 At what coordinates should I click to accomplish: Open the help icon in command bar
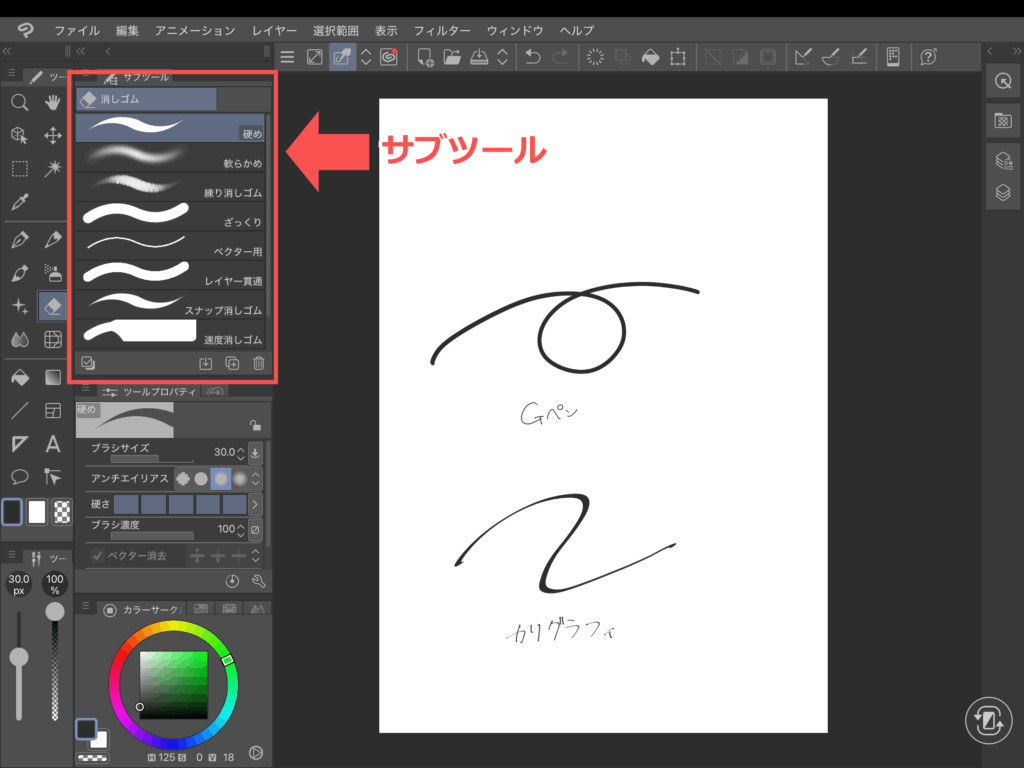929,57
